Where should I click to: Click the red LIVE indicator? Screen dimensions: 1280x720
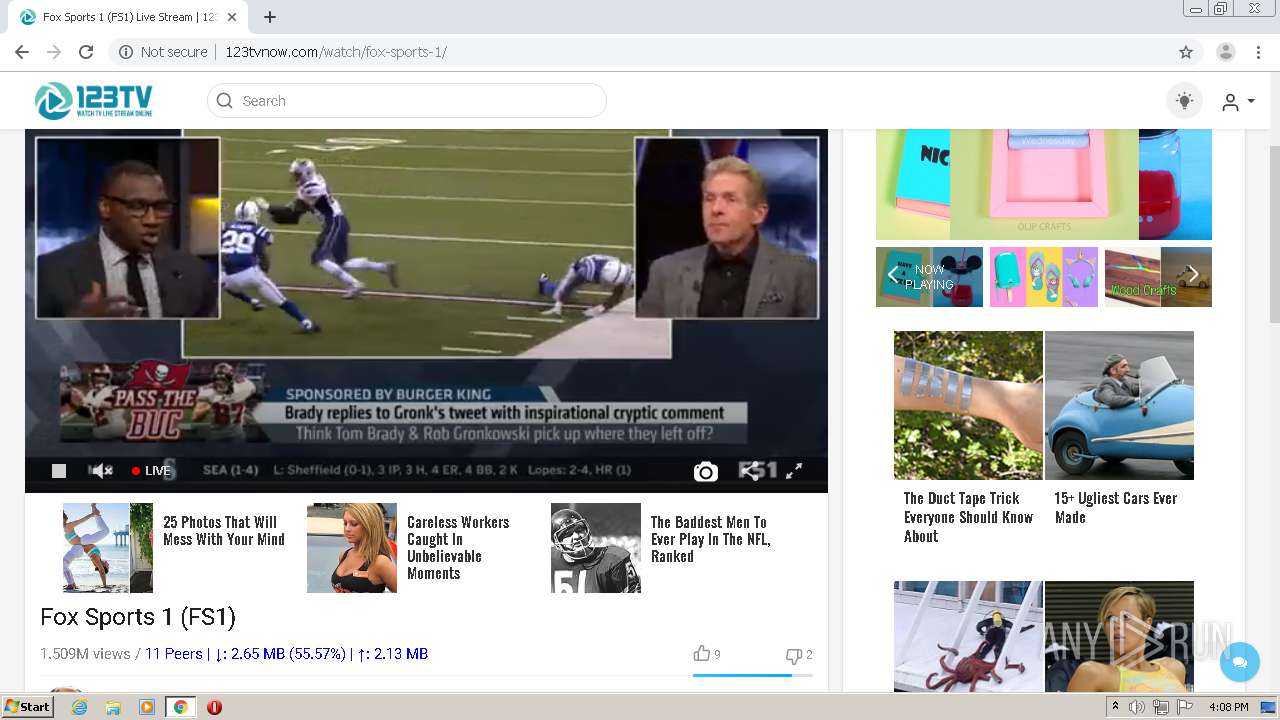click(151, 471)
